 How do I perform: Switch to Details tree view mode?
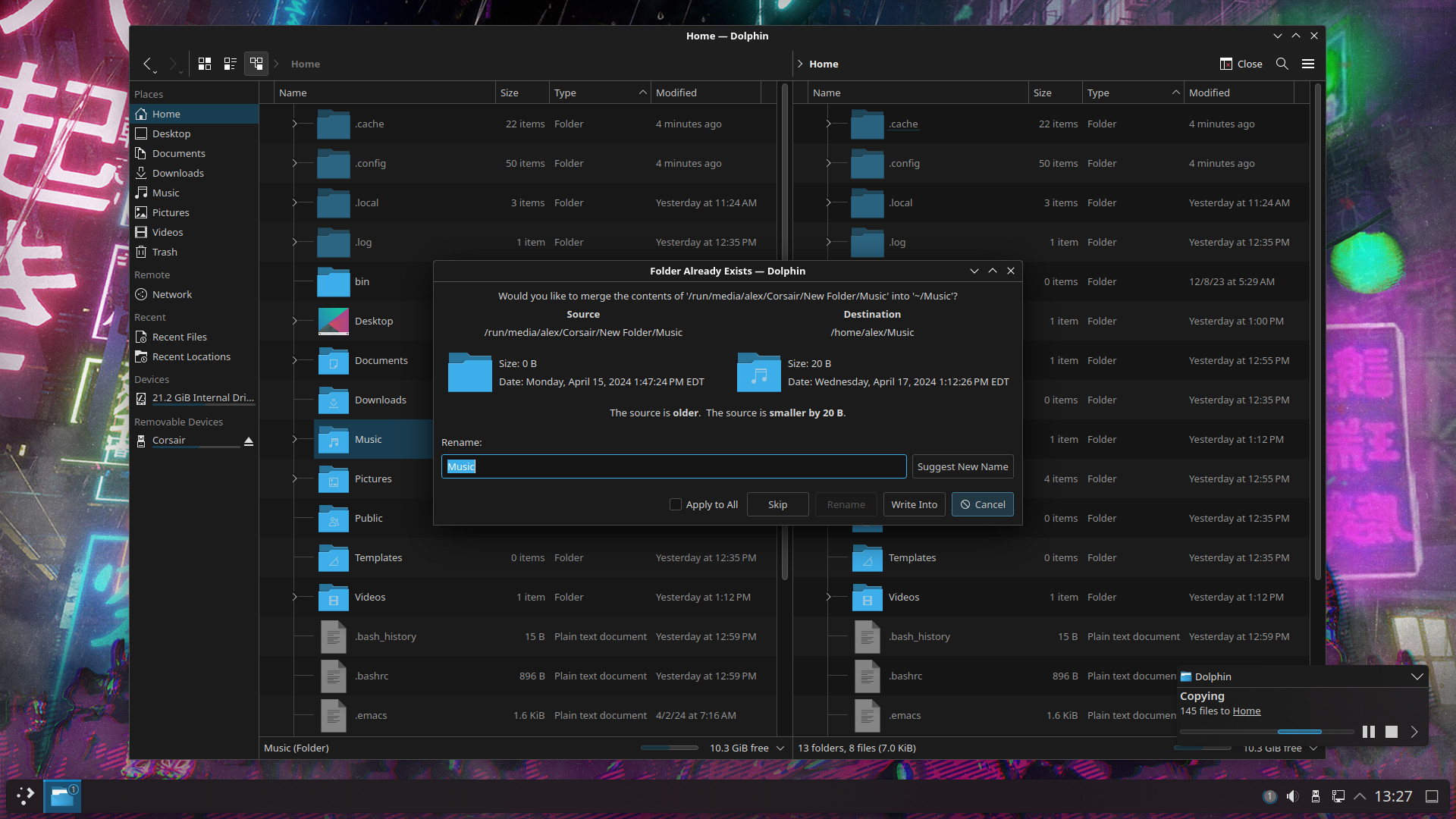click(x=256, y=64)
